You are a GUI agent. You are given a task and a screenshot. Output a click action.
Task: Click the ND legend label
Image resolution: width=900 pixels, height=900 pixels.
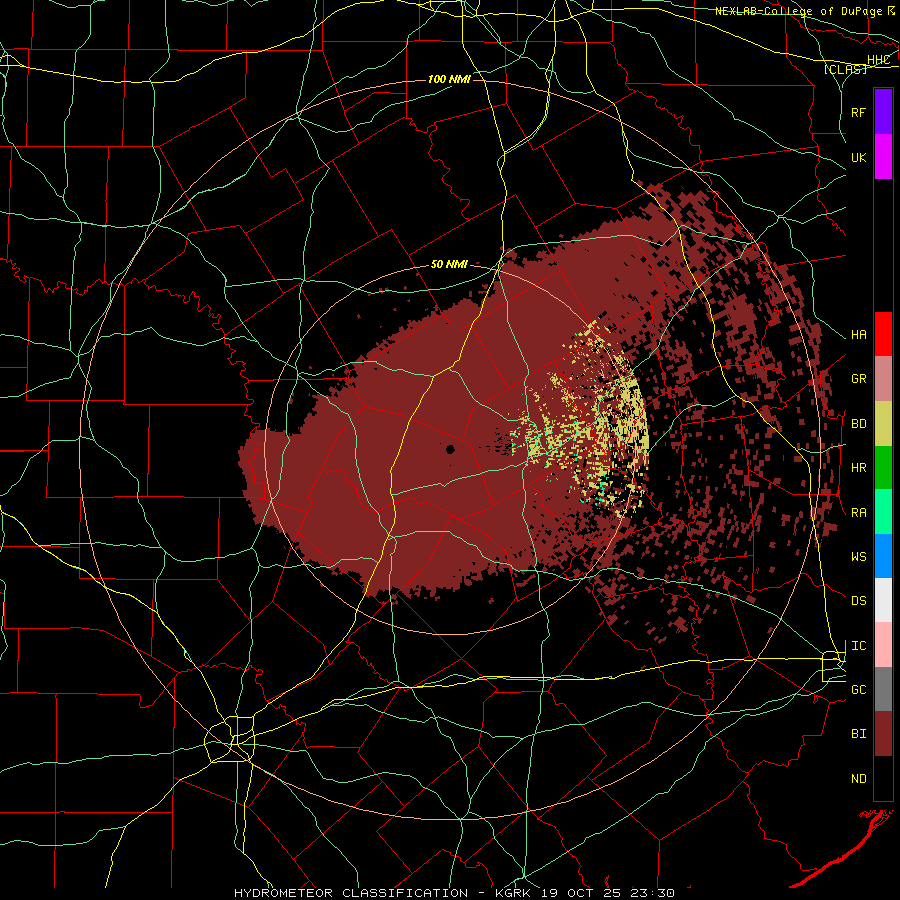(858, 779)
